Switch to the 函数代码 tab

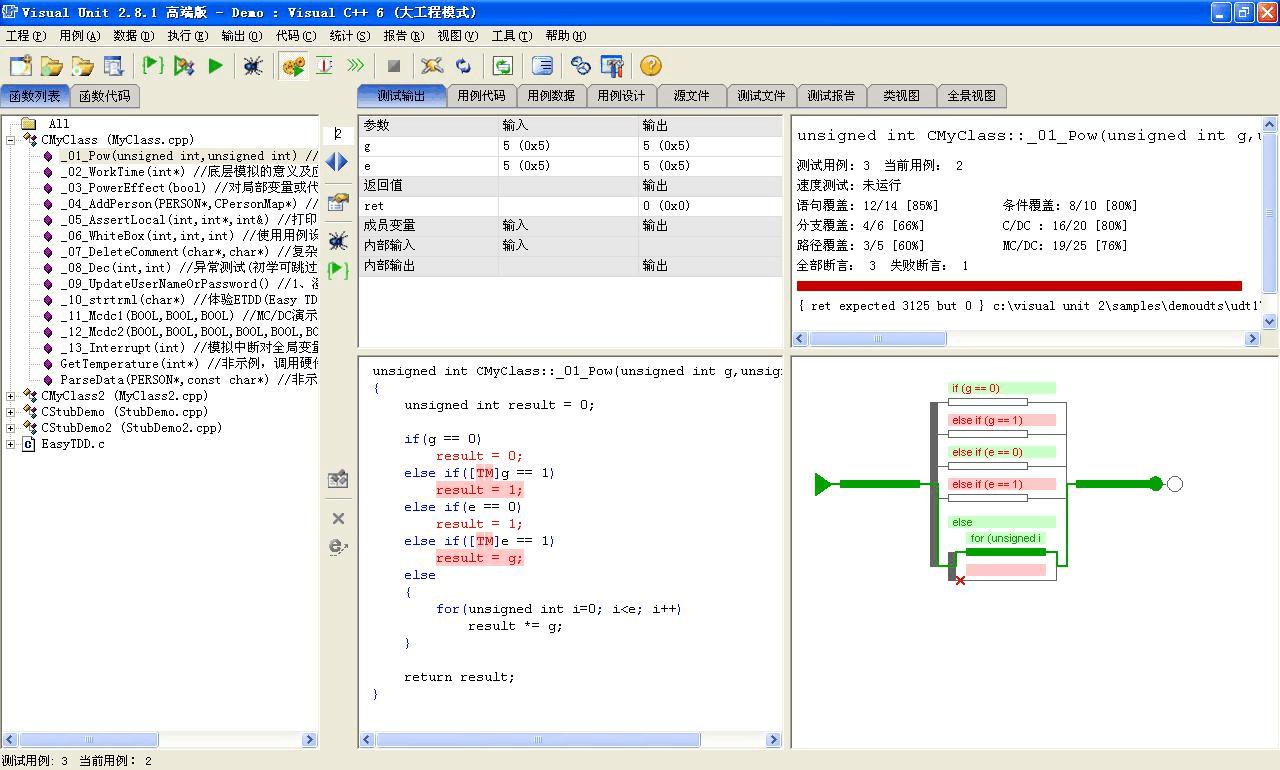104,96
